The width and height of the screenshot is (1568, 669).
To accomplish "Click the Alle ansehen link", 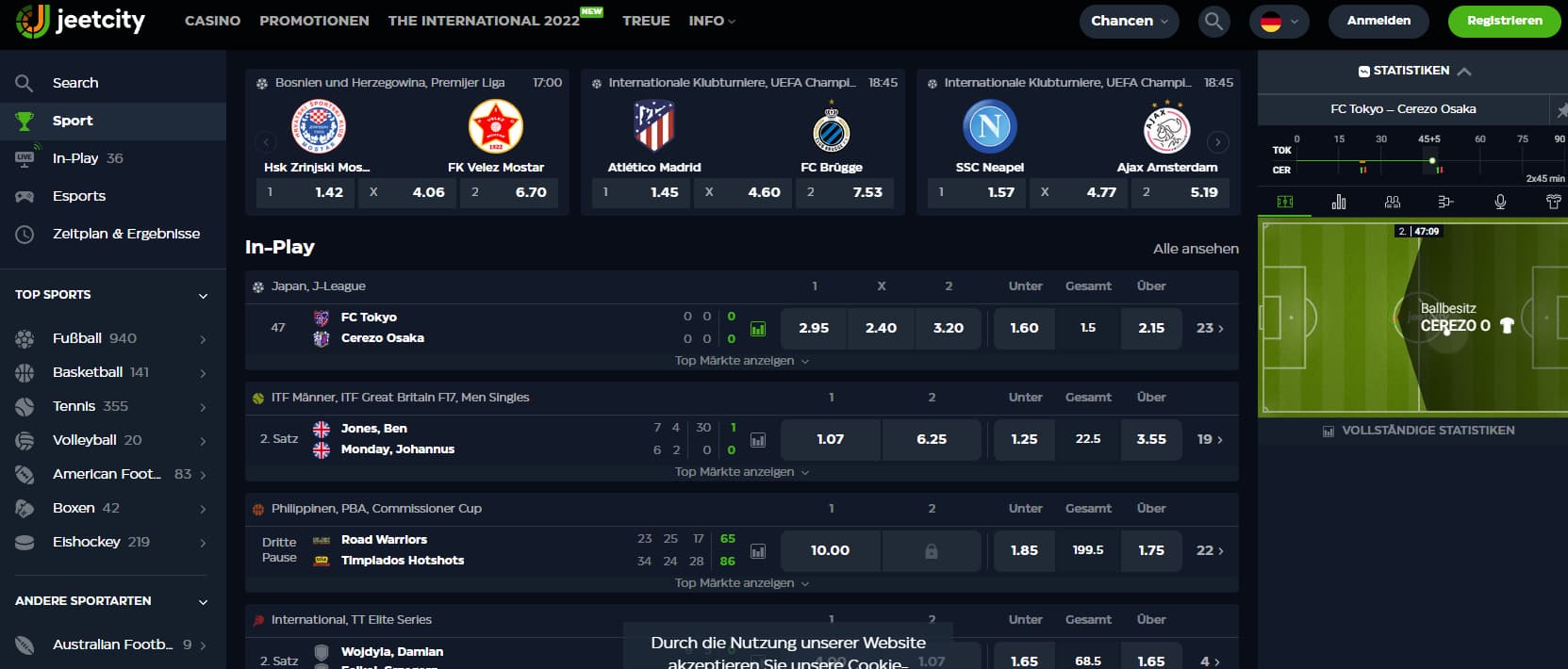I will click(1196, 249).
